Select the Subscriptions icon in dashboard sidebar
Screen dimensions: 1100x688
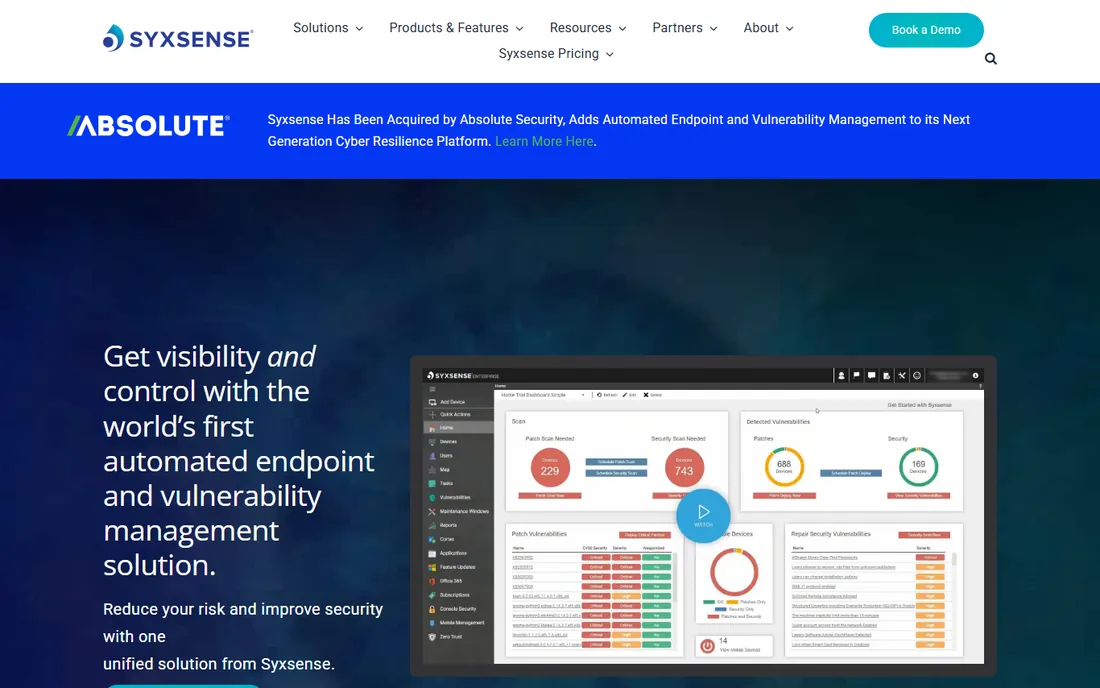click(432, 595)
